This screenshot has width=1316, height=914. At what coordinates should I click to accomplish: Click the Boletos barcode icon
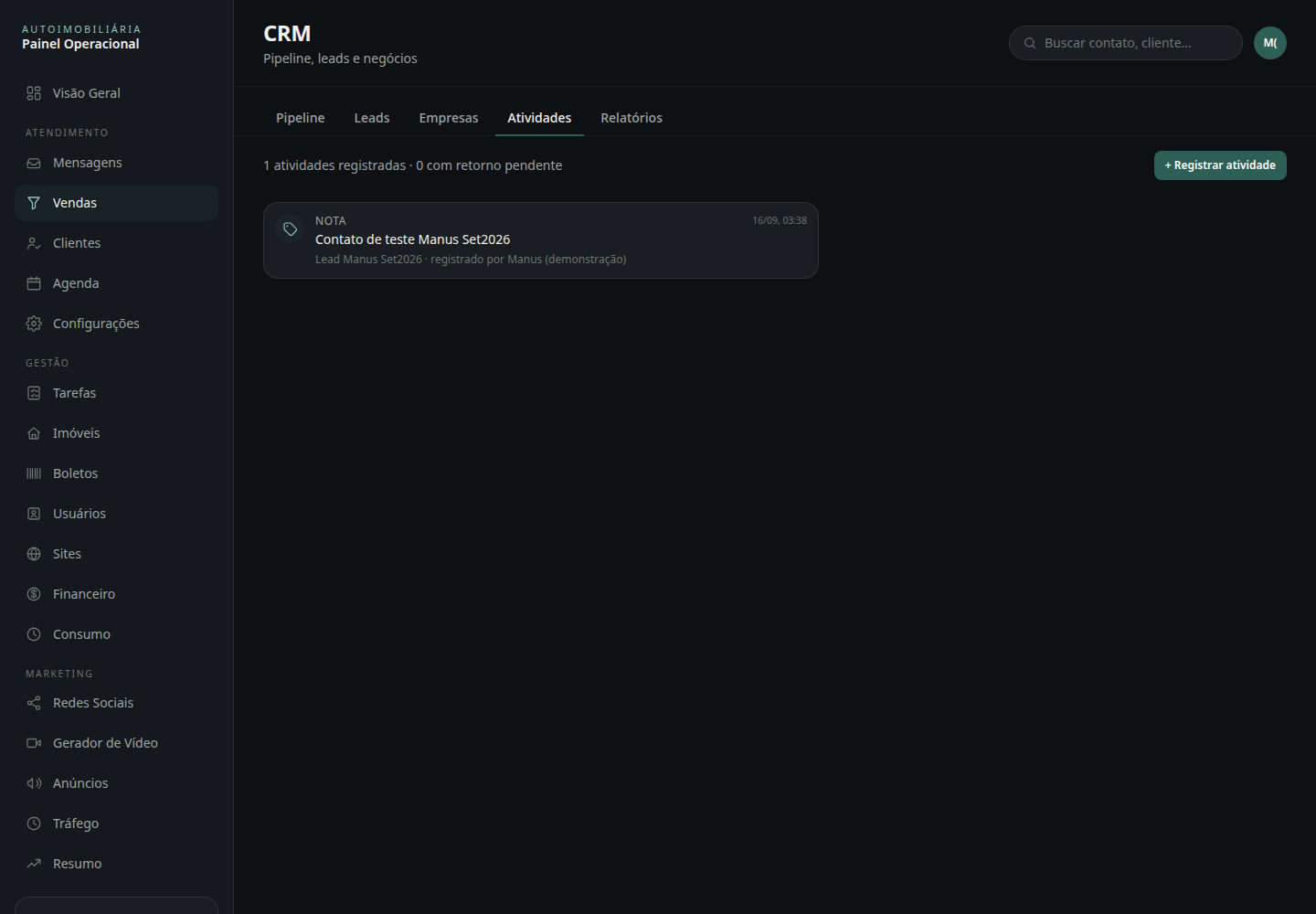[34, 473]
